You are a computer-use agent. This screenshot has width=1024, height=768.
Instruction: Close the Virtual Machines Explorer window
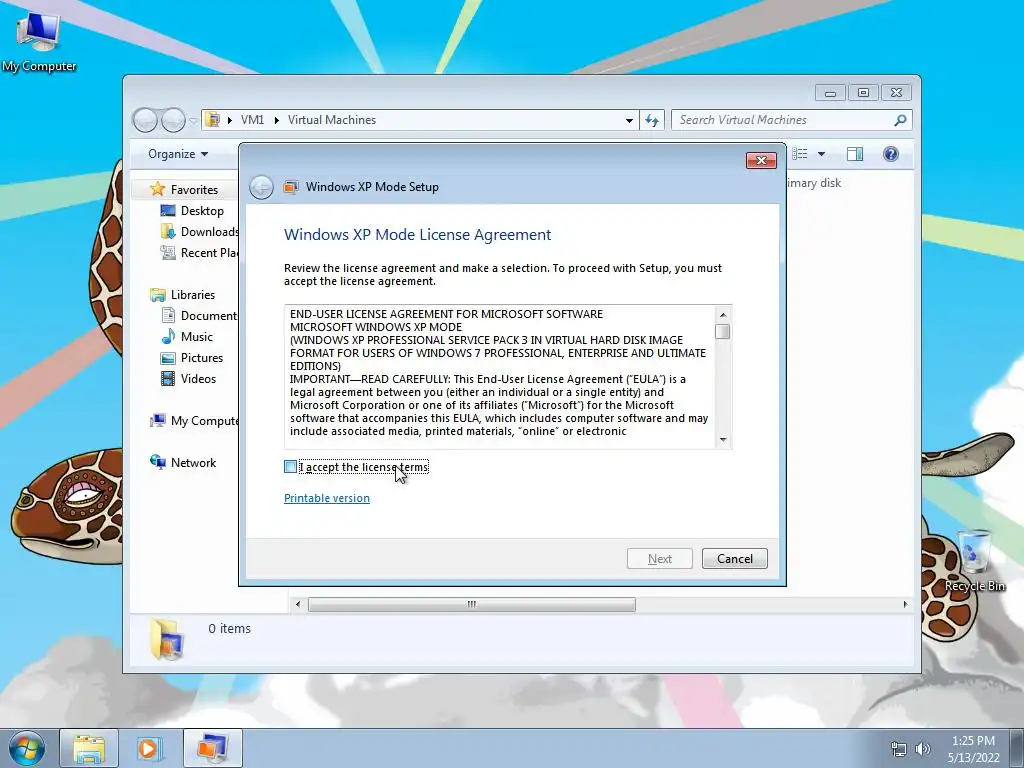[x=896, y=93]
